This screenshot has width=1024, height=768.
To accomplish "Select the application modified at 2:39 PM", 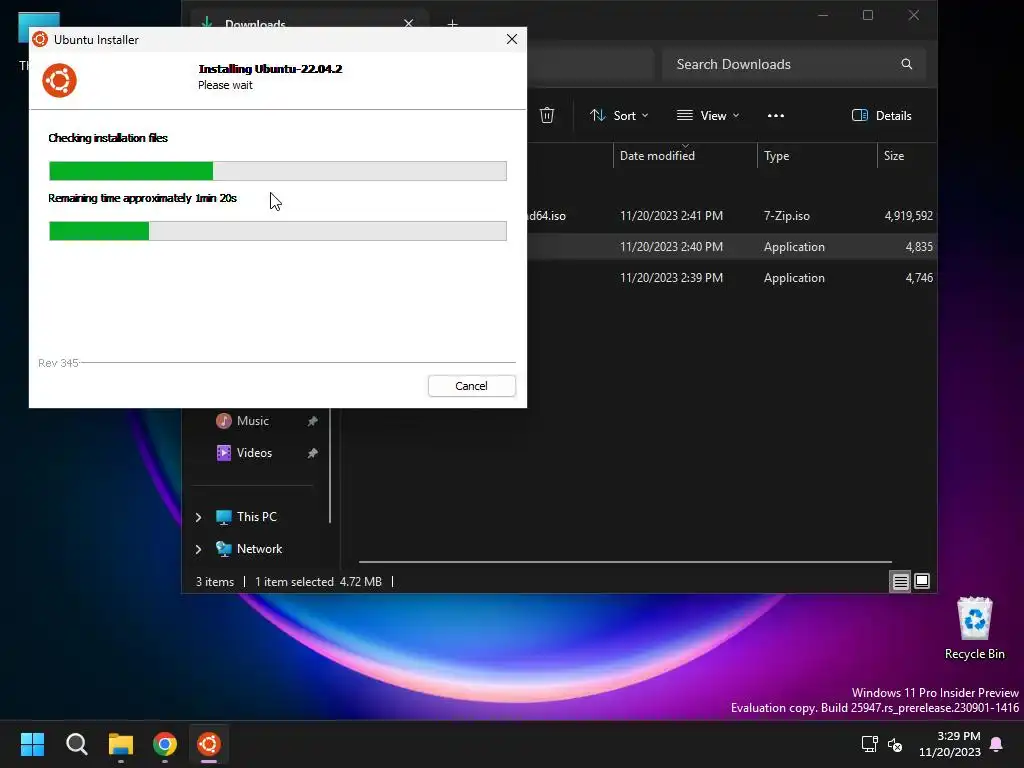I will point(731,278).
